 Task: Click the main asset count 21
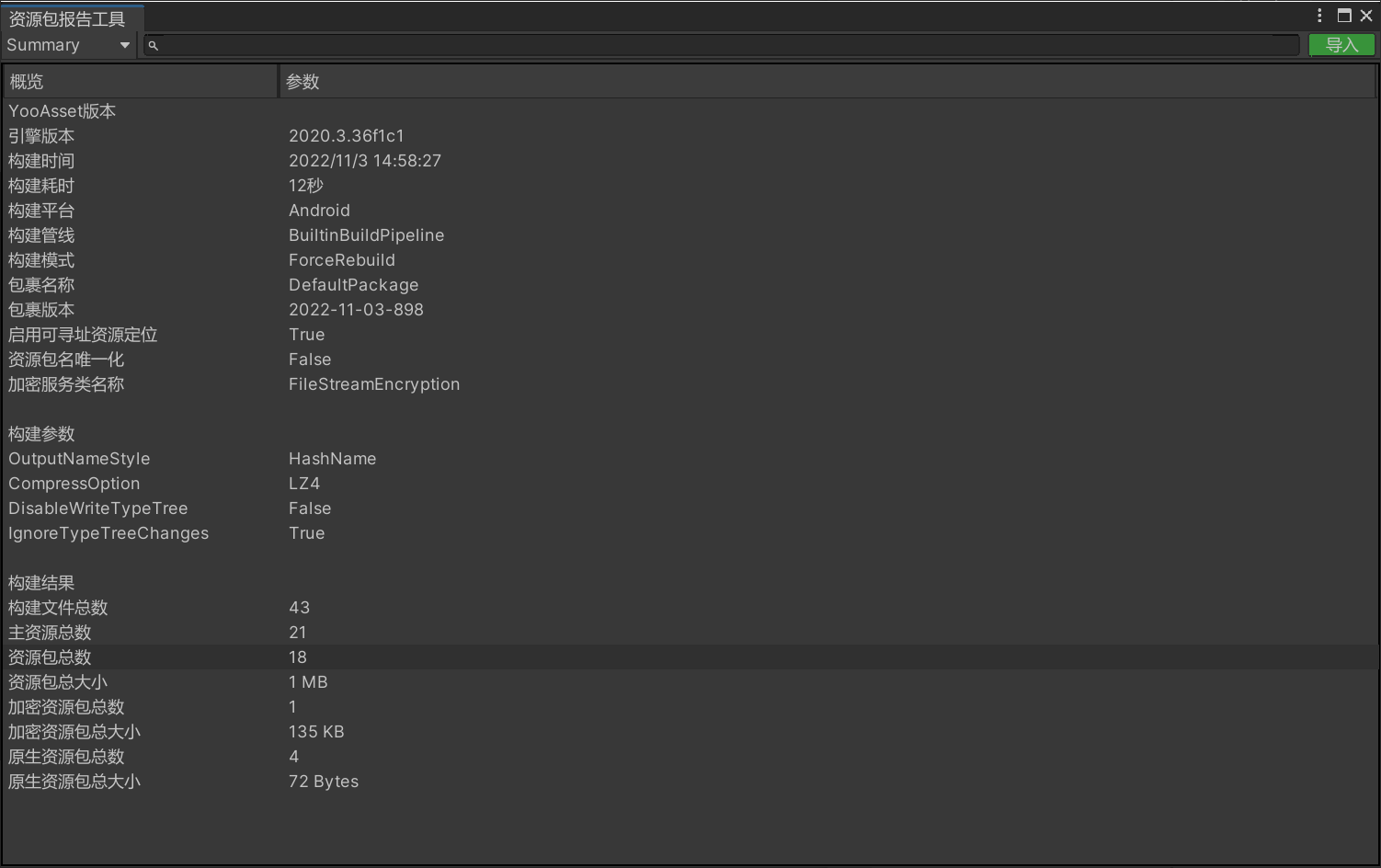coord(298,633)
